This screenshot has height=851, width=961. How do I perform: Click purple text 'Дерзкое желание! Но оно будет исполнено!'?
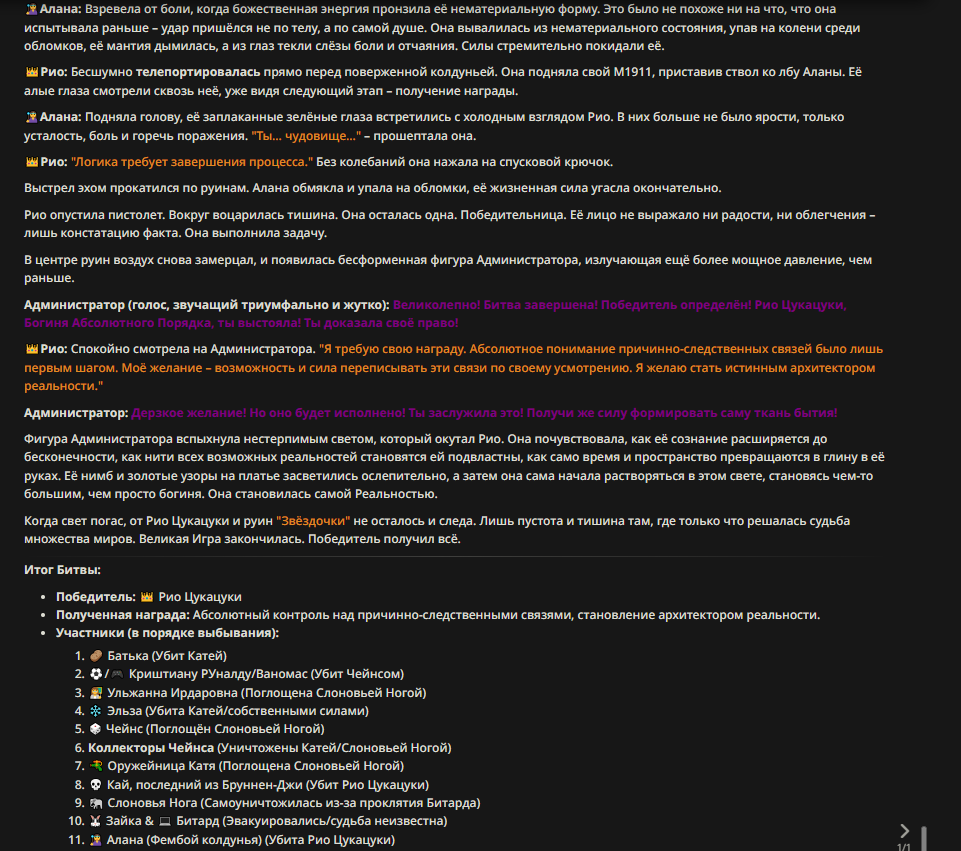coord(268,413)
